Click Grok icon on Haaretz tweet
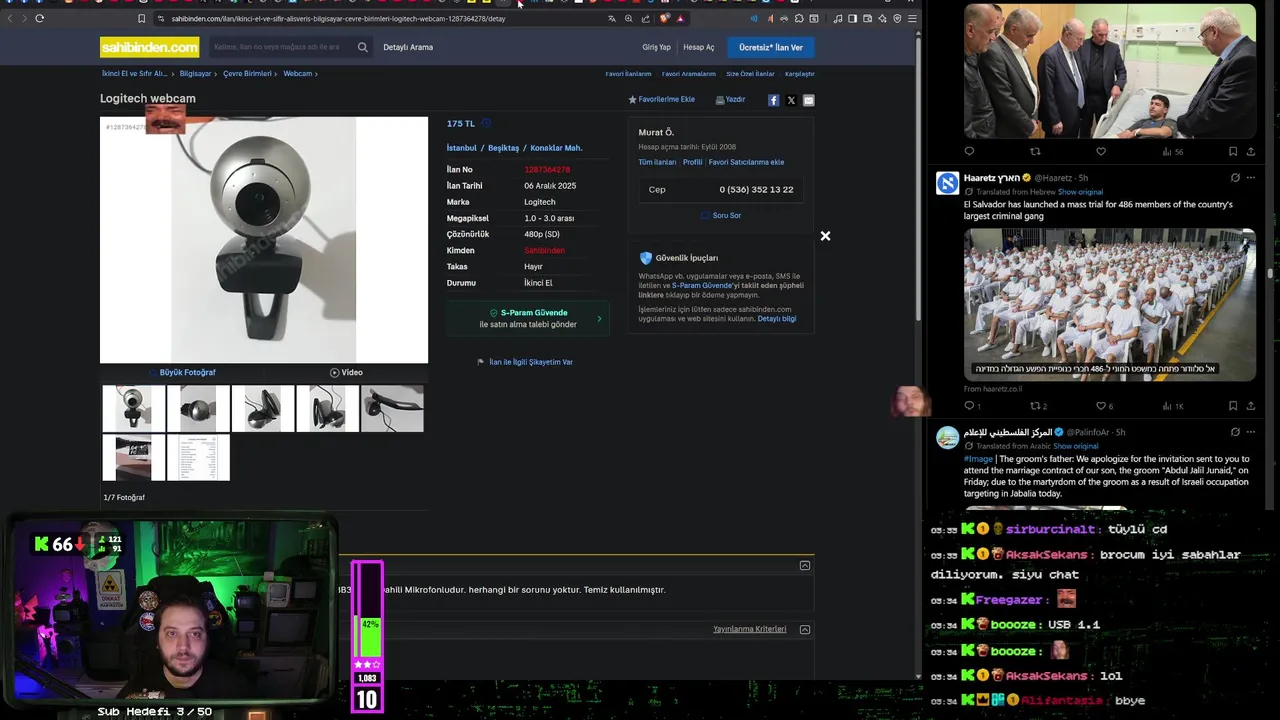 click(x=1235, y=178)
